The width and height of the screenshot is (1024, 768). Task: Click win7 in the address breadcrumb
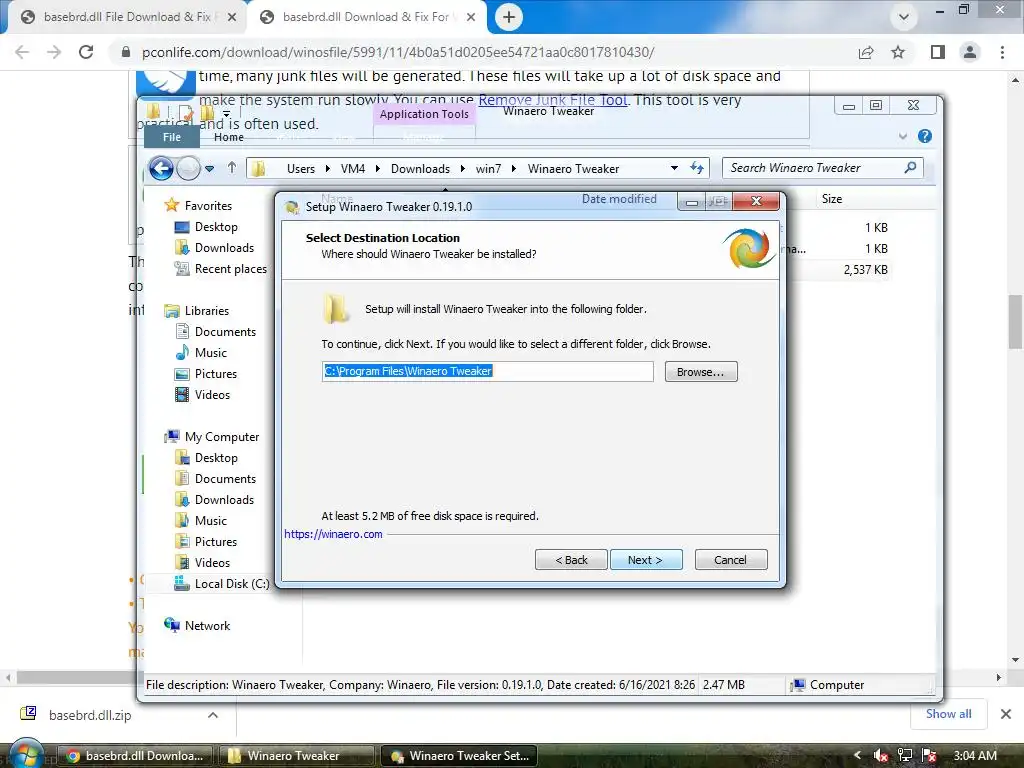click(488, 168)
